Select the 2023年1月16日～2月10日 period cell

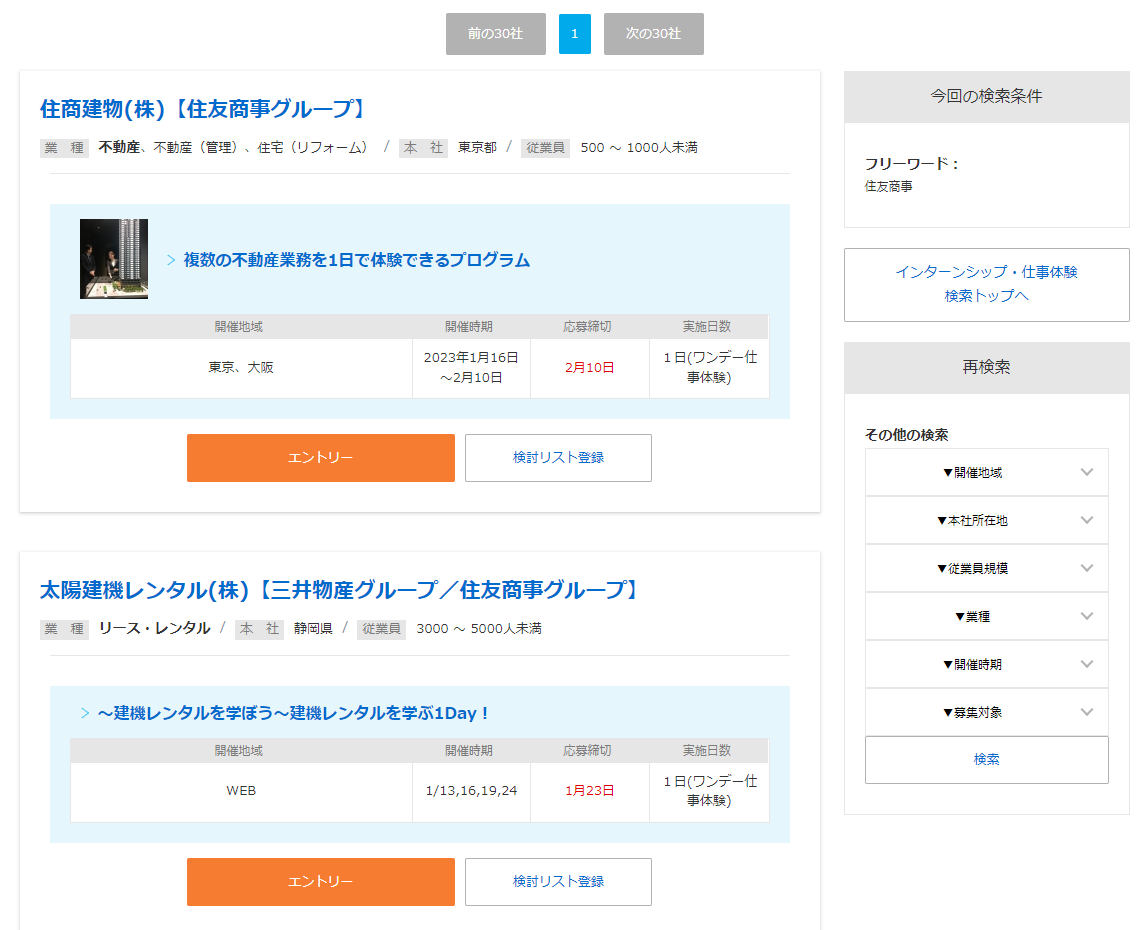tap(471, 368)
